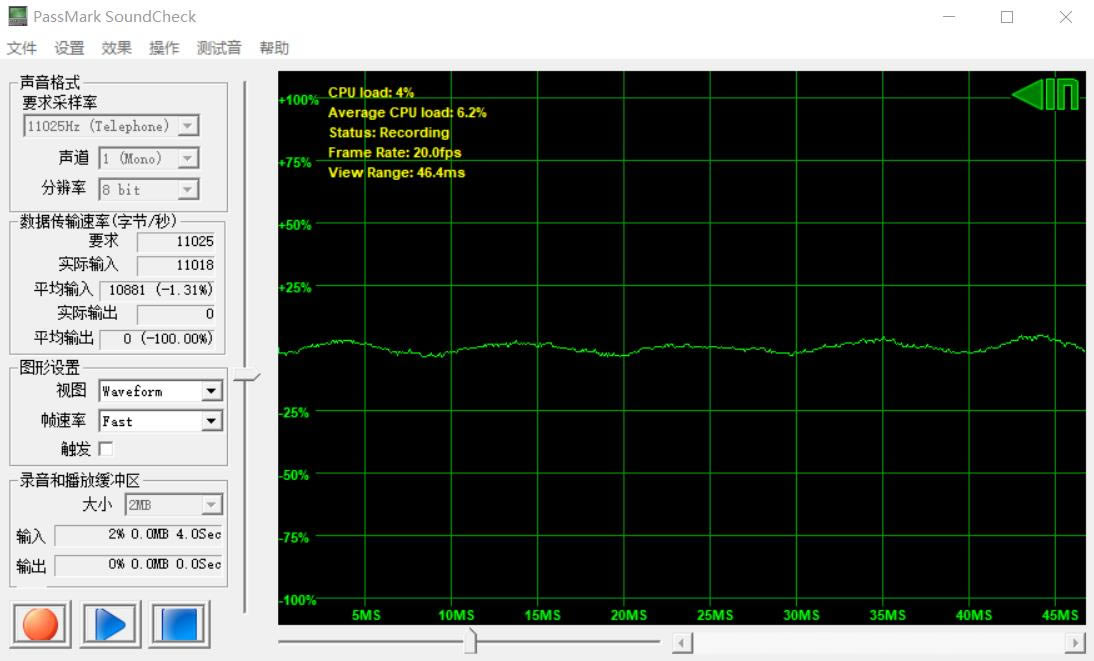Click the blue play button
Viewport: 1094px width, 661px height.
tap(110, 624)
